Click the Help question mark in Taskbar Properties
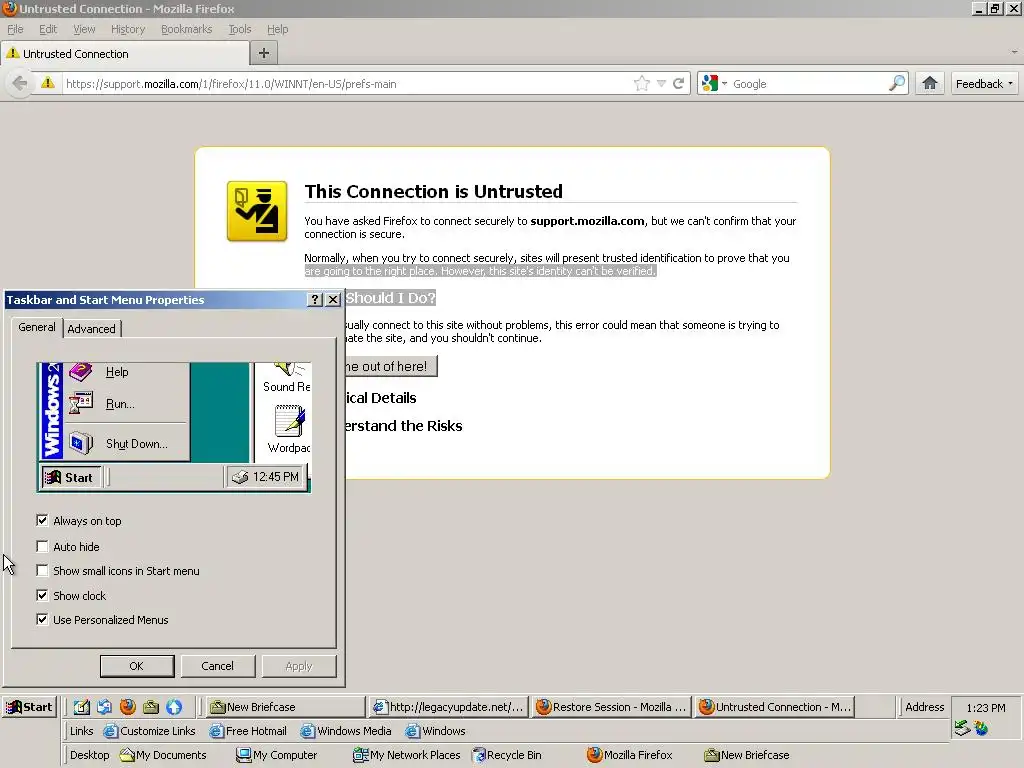This screenshot has width=1024, height=768. pyautogui.click(x=314, y=300)
